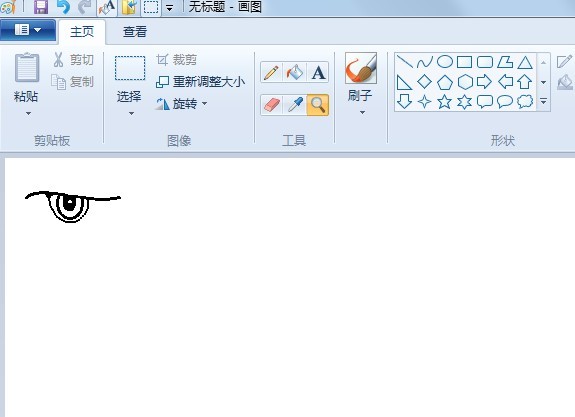Click dashed selection icon in quick access toolbar
Screen dimensions: 575x417
pyautogui.click(x=151, y=7)
